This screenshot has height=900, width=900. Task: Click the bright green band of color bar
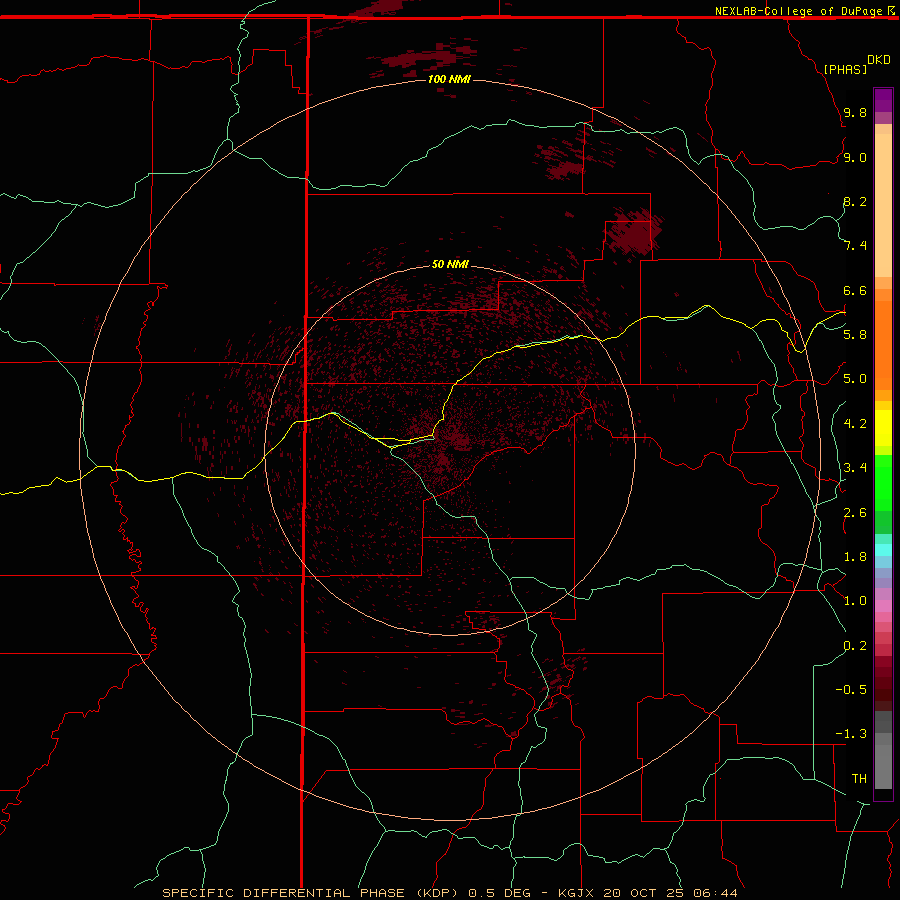pyautogui.click(x=883, y=483)
